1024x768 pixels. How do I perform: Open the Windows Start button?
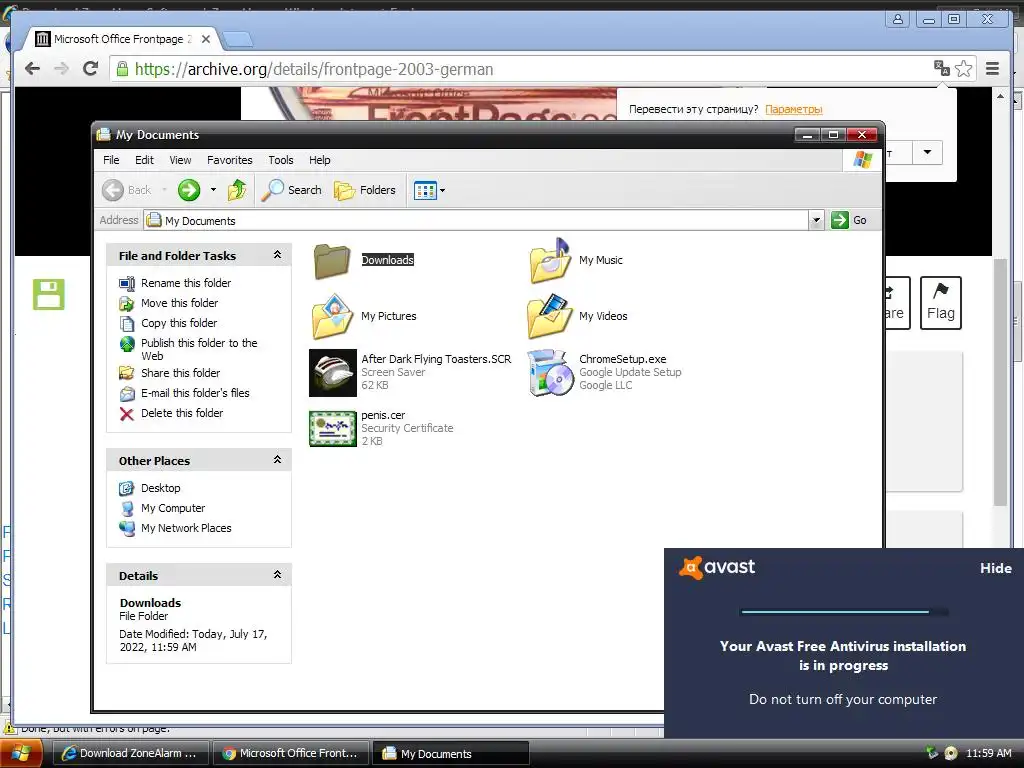[x=21, y=754]
